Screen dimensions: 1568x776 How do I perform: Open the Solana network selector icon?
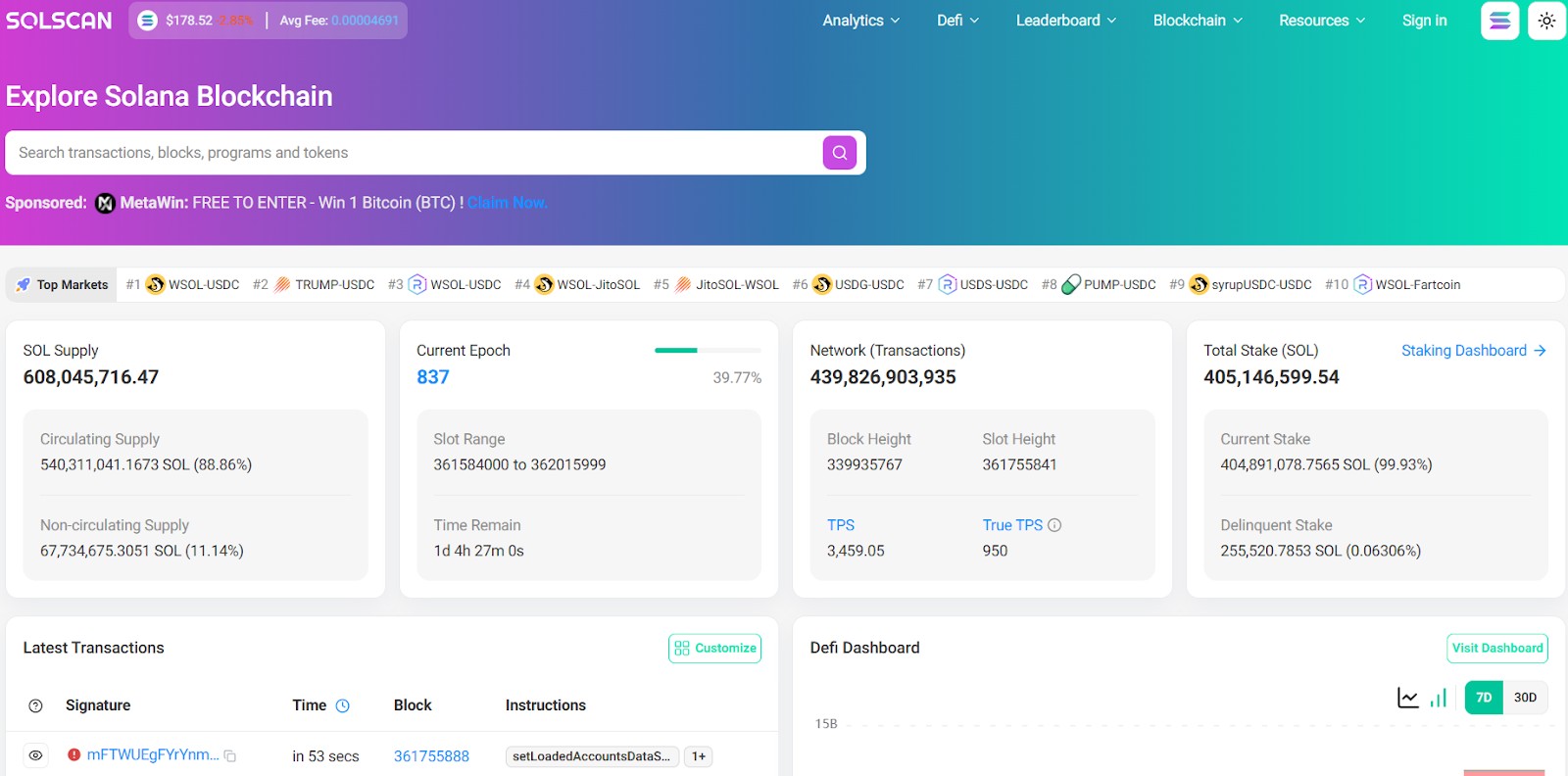pos(1499,21)
